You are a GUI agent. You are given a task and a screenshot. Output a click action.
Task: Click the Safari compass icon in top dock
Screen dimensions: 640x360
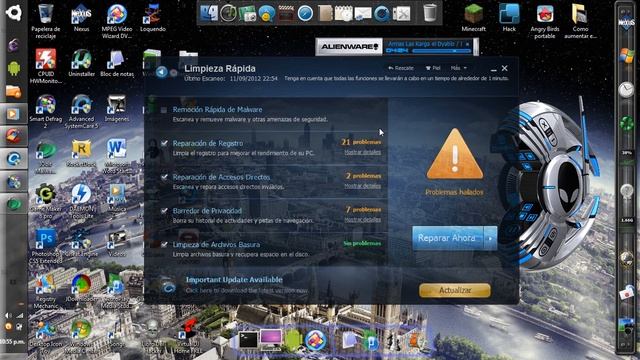tap(305, 13)
